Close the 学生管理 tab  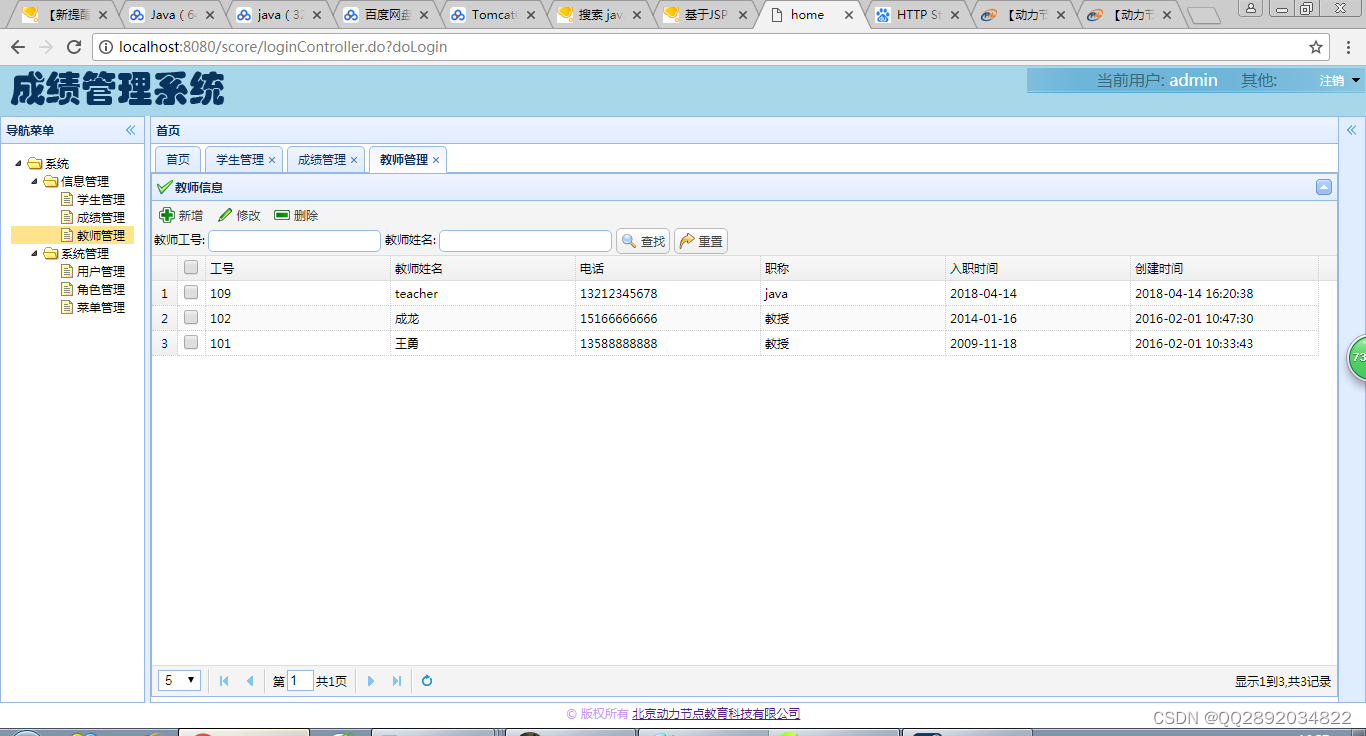272,160
